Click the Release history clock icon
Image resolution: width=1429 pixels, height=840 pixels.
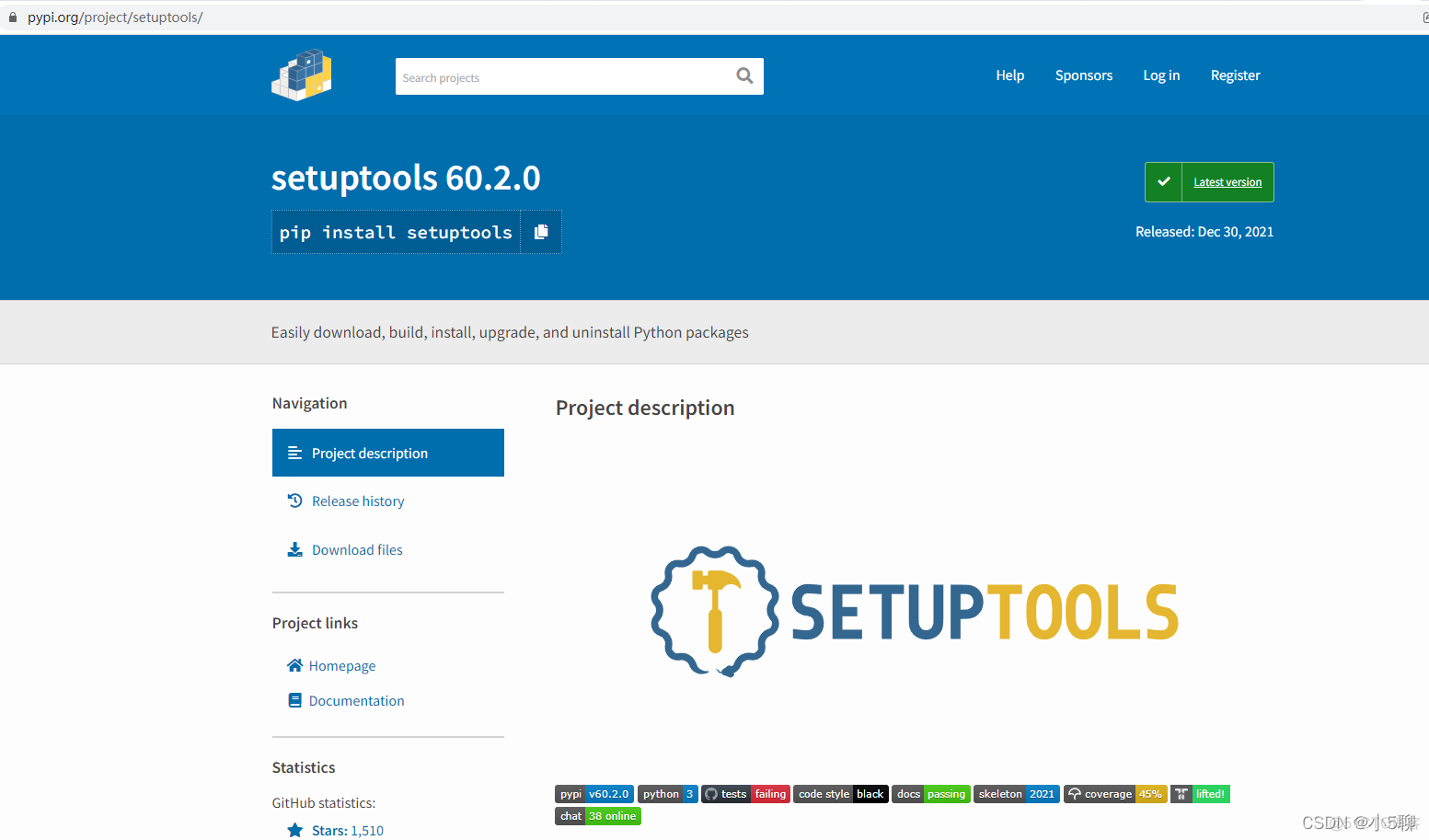click(294, 500)
